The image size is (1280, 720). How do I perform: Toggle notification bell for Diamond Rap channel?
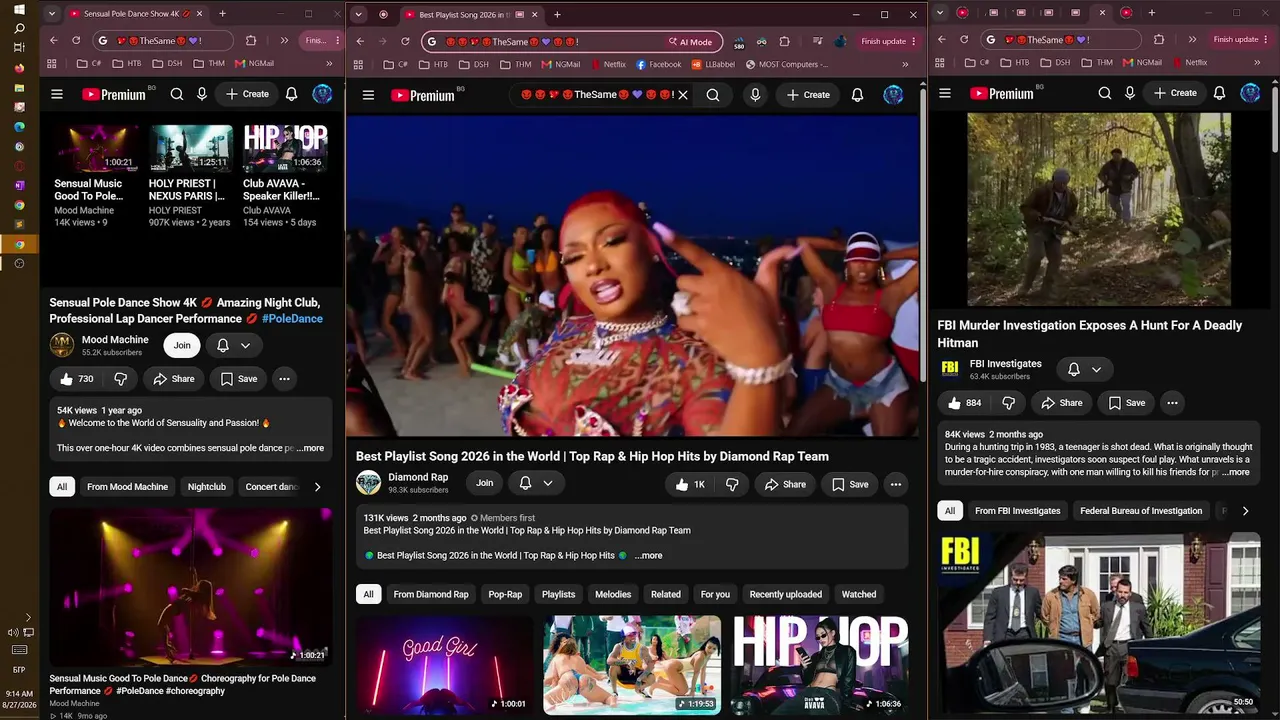[x=525, y=483]
